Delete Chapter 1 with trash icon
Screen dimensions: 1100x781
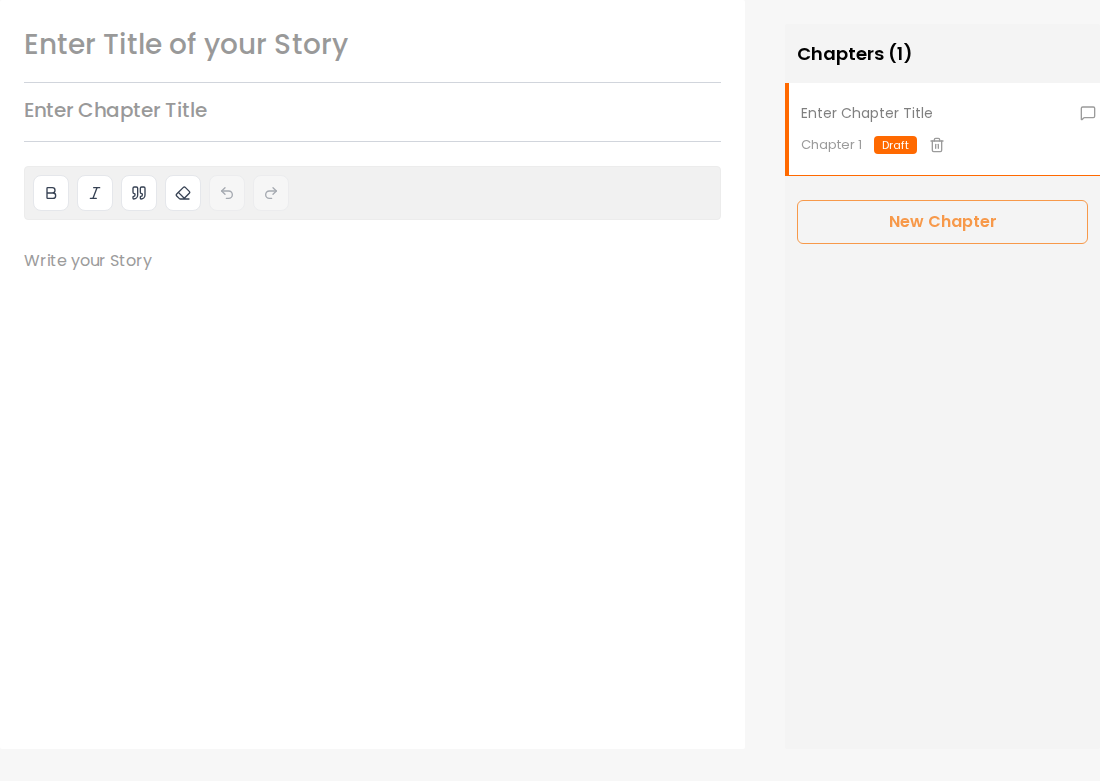point(937,145)
